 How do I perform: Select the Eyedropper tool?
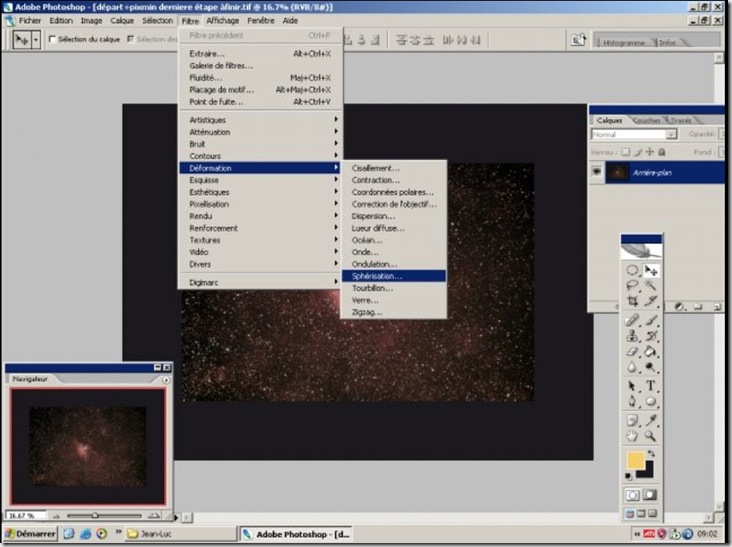[651, 421]
